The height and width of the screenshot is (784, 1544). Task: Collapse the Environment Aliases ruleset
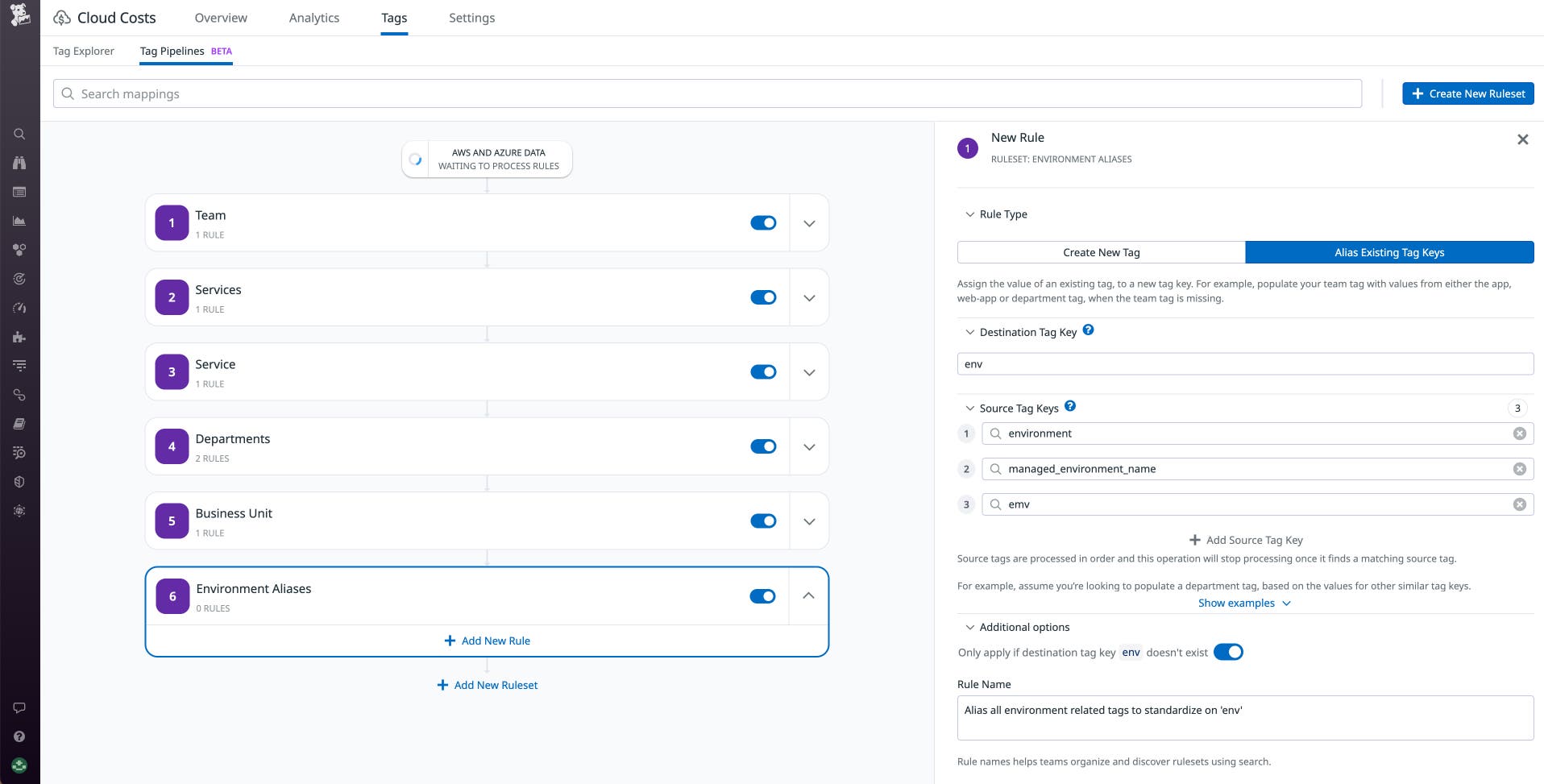click(808, 596)
